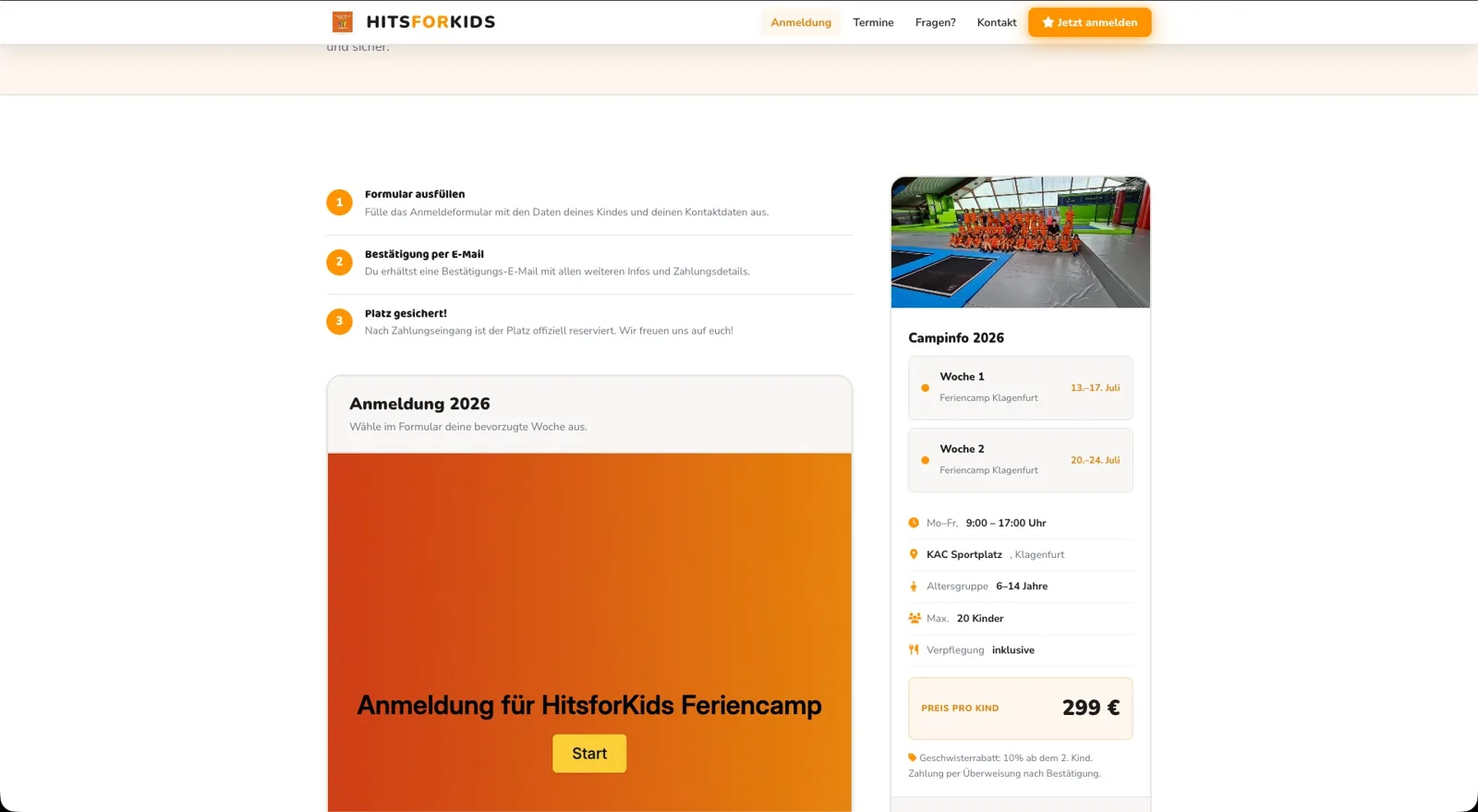The width and height of the screenshot is (1478, 812).
Task: Click the Anmeldung für HitsforKids Feriencamp title
Action: pos(589,705)
